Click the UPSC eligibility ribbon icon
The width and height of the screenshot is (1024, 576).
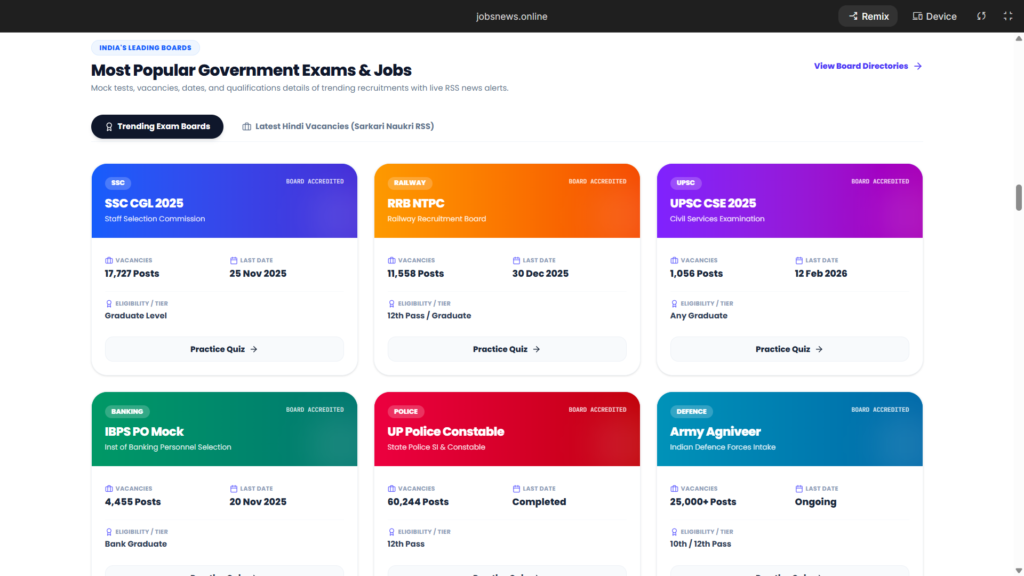click(674, 304)
